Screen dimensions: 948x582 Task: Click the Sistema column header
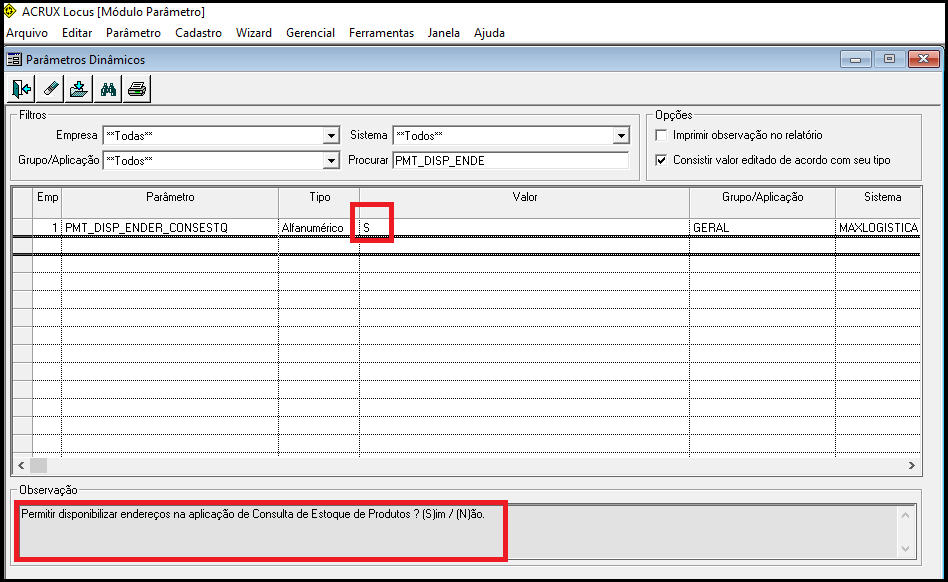(878, 202)
